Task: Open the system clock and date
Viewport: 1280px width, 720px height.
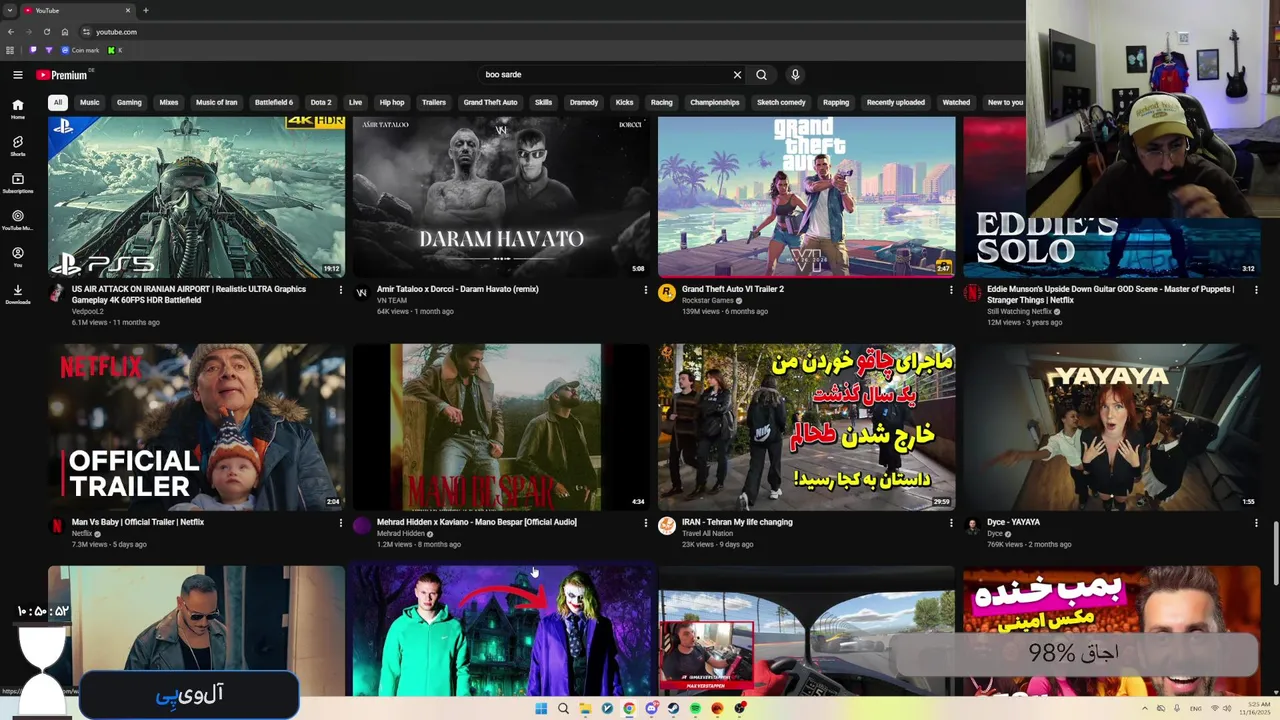Action: click(x=1253, y=708)
